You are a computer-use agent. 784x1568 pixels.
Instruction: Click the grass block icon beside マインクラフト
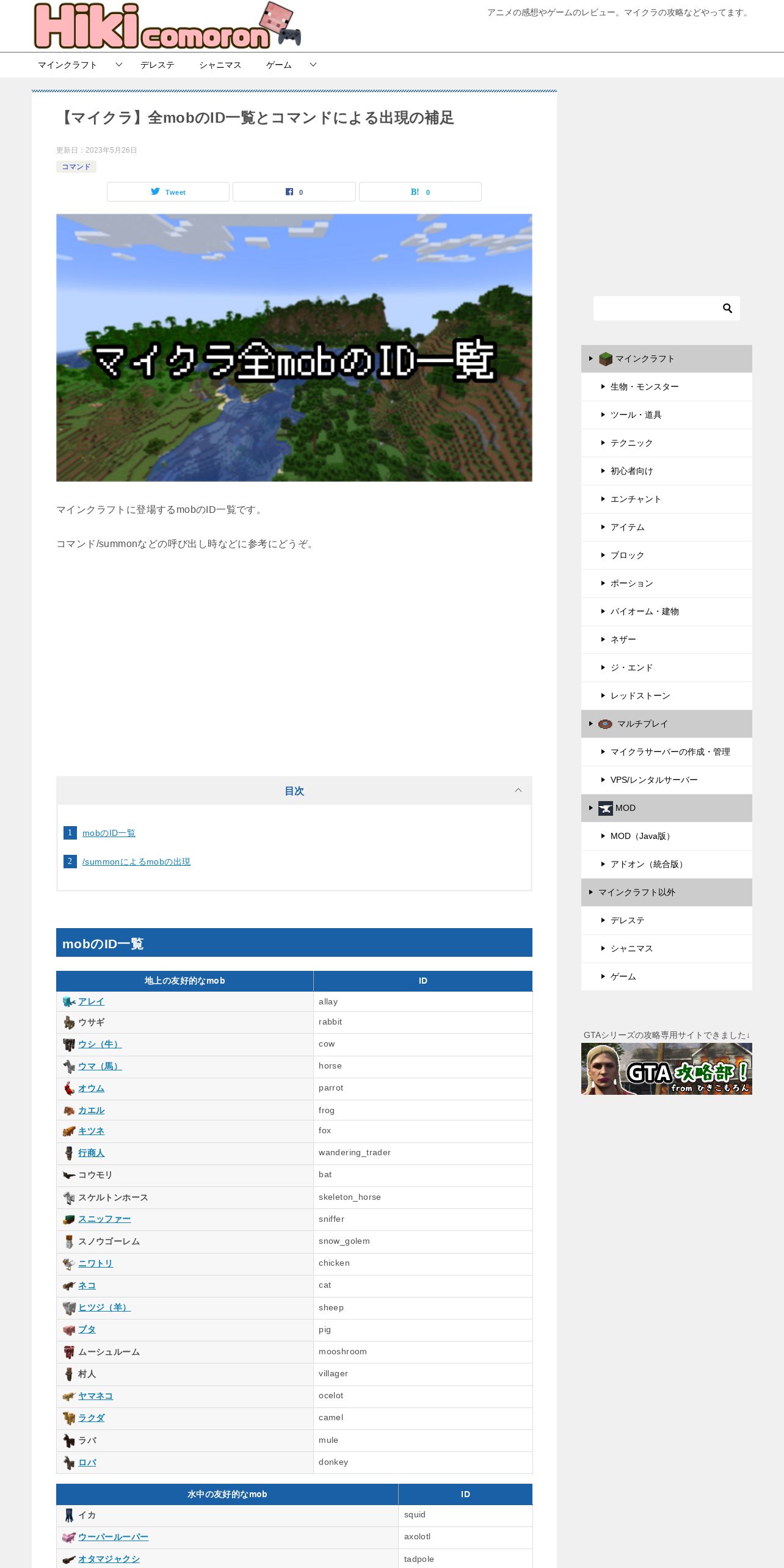coord(605,359)
